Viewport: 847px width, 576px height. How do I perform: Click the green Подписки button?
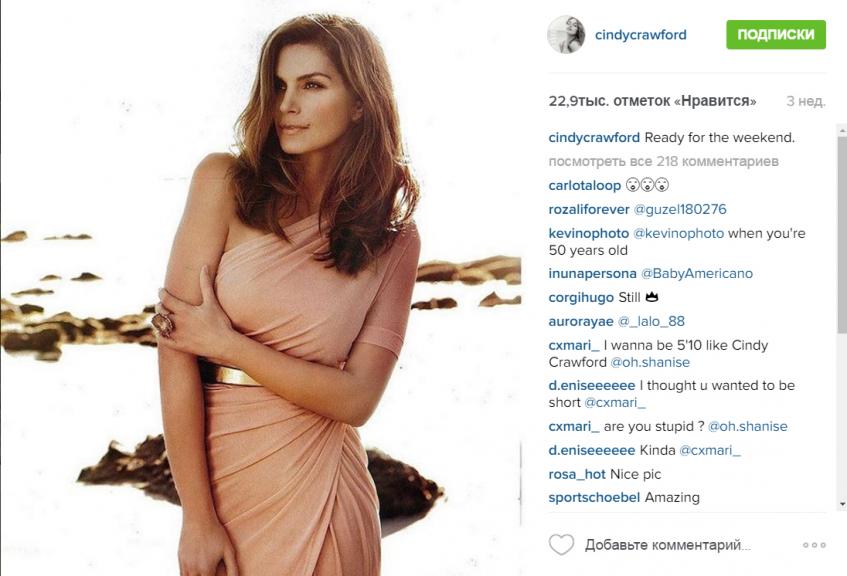pos(776,35)
